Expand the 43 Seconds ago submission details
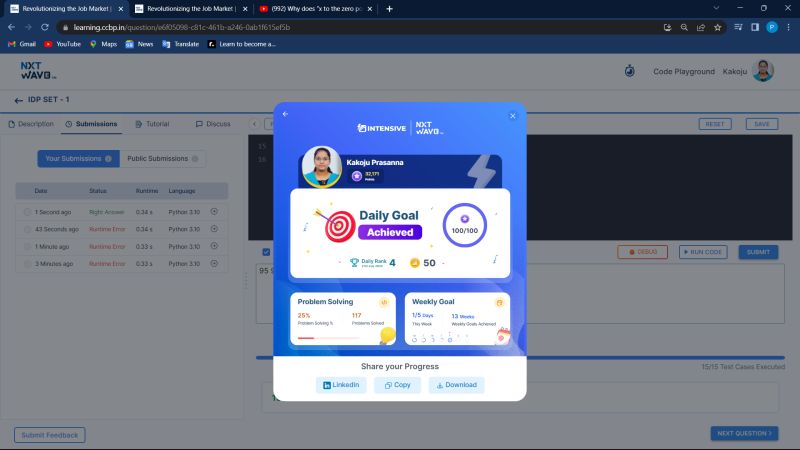 click(214, 229)
